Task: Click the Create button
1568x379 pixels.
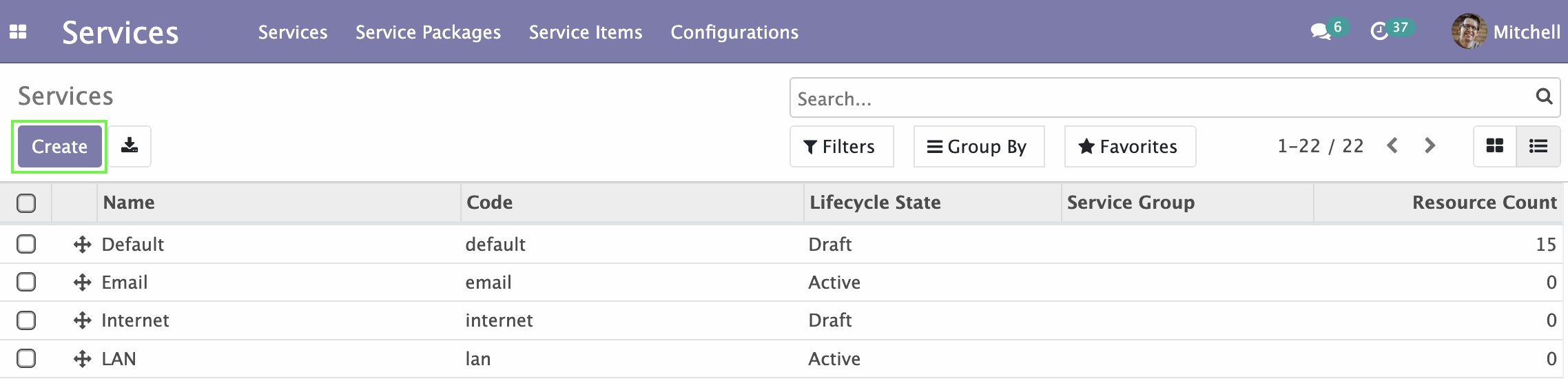Action: [x=60, y=146]
